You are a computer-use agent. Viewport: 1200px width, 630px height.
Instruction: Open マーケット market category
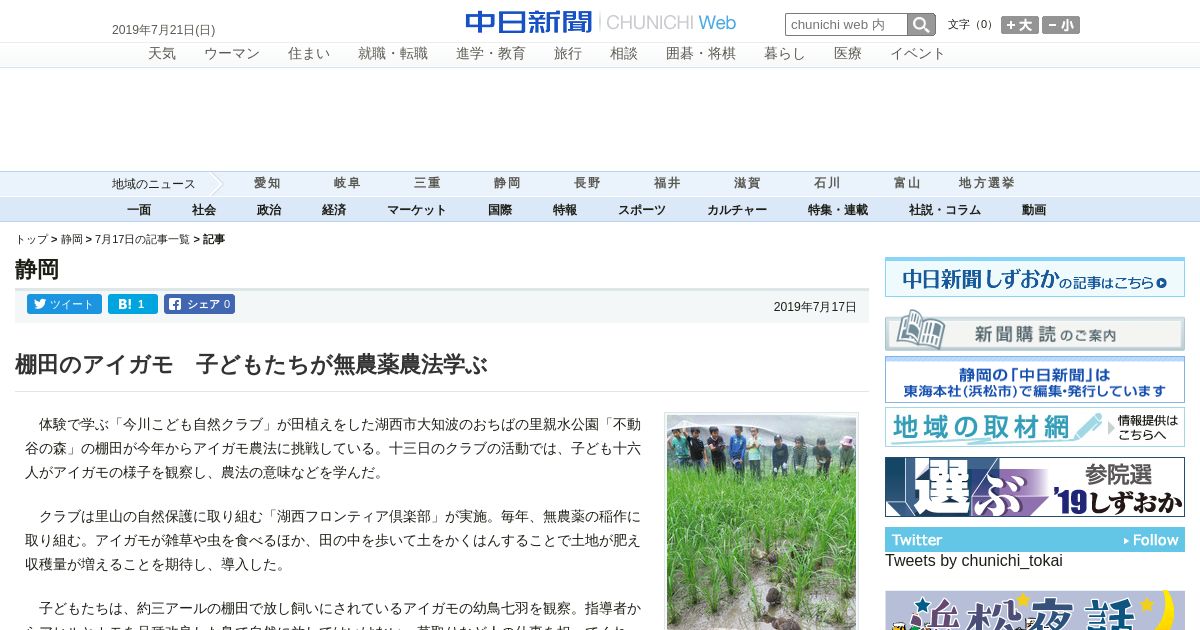click(x=417, y=210)
